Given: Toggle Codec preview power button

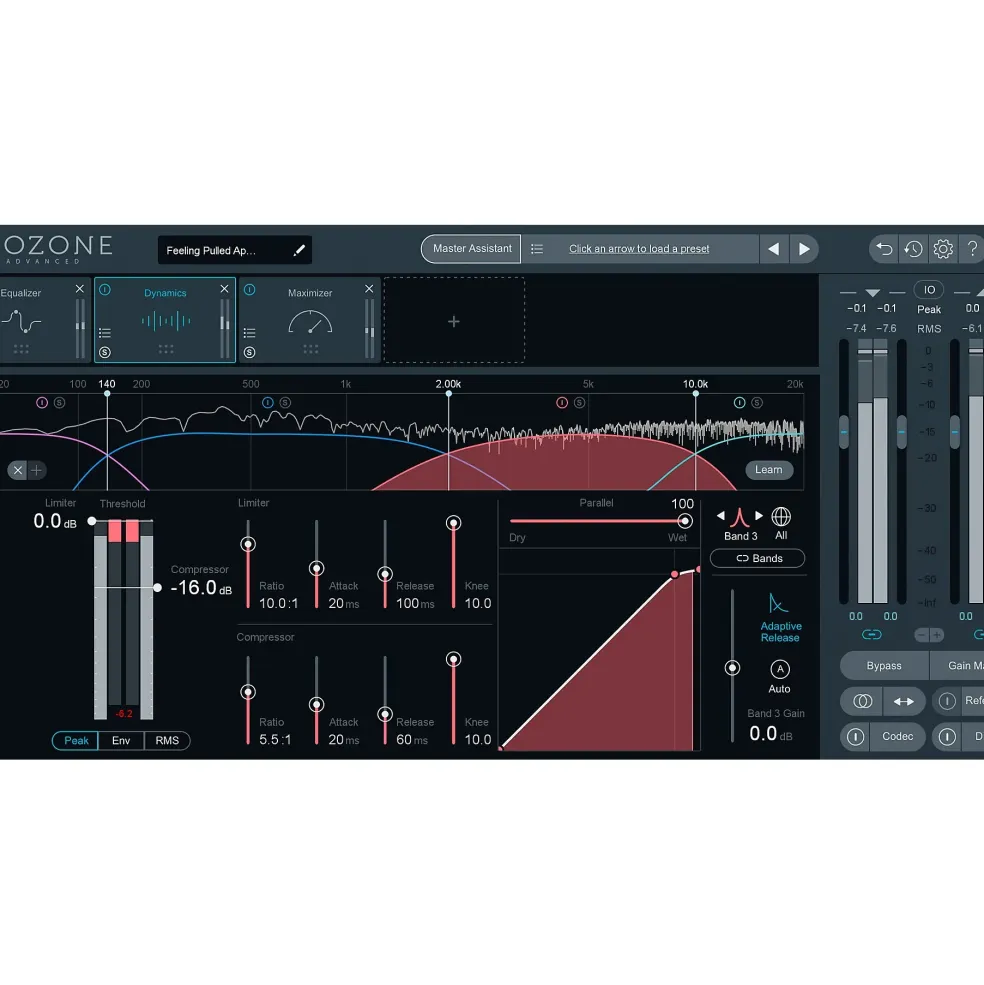Looking at the screenshot, I should click(855, 736).
